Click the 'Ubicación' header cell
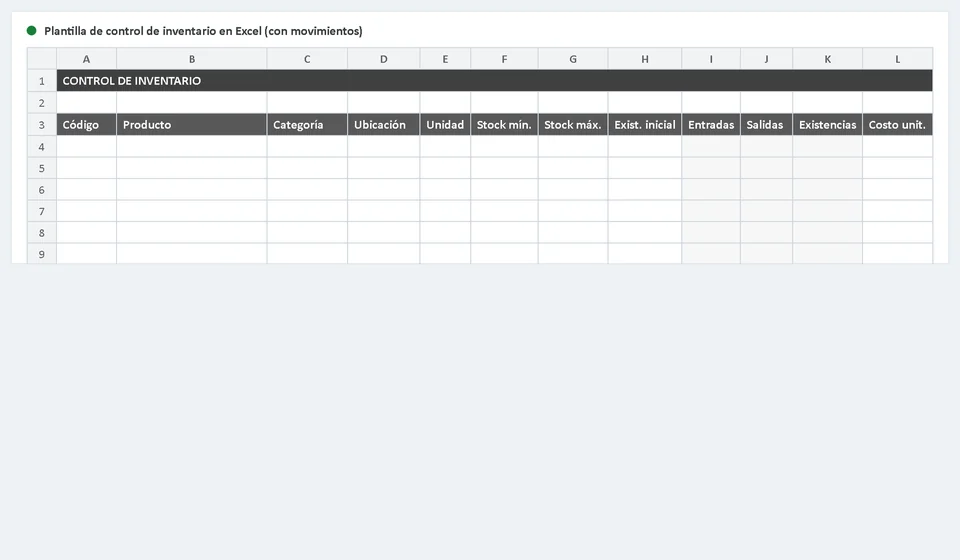The width and height of the screenshot is (960, 560). (x=383, y=125)
